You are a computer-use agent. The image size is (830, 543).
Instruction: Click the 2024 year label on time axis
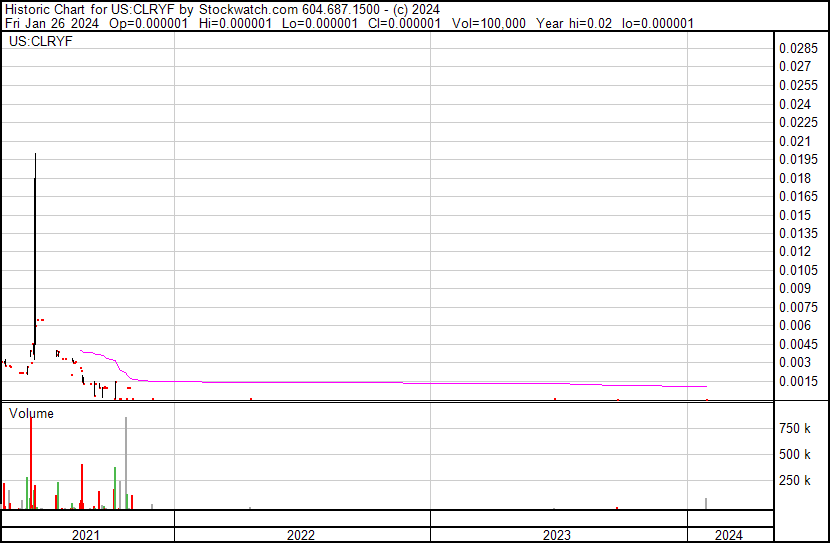point(729,535)
